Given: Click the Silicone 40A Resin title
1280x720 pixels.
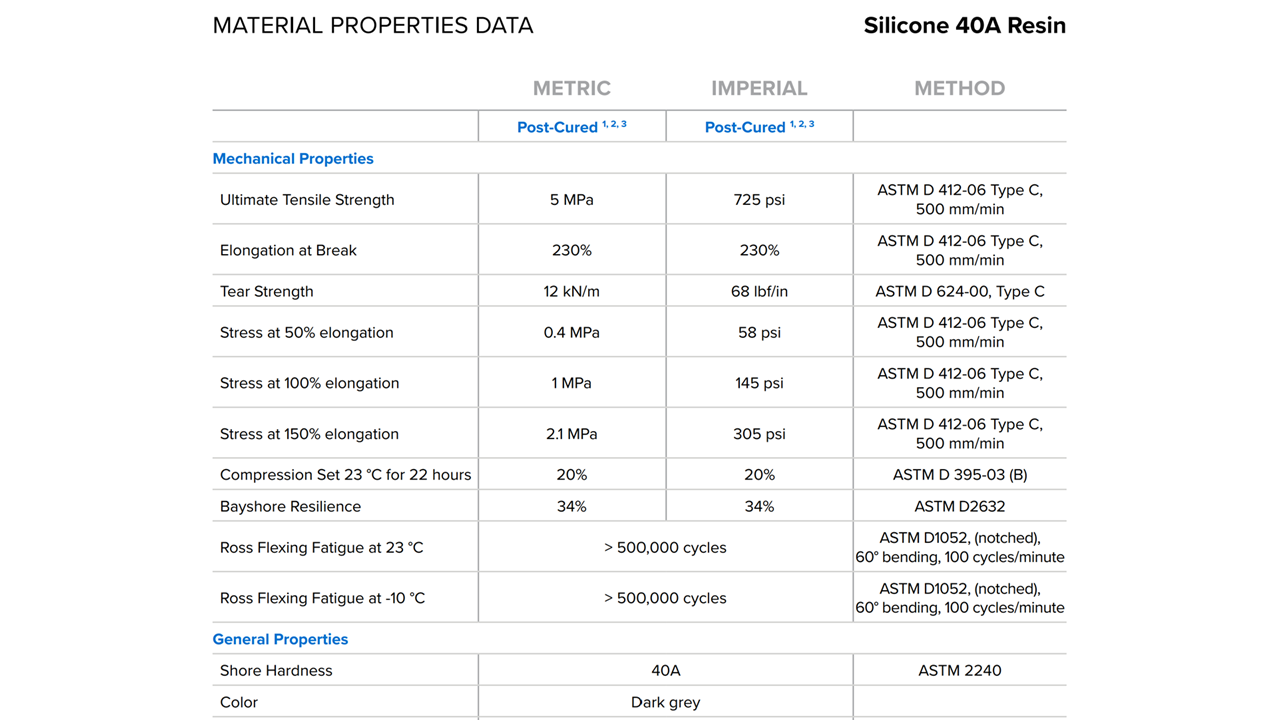Looking at the screenshot, I should coord(964,26).
